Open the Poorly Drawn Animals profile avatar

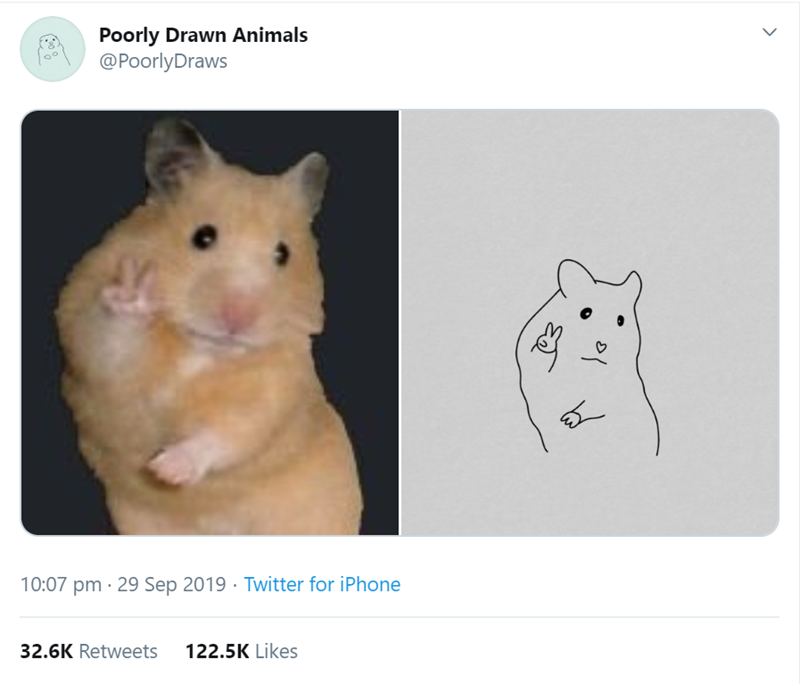[x=53, y=48]
